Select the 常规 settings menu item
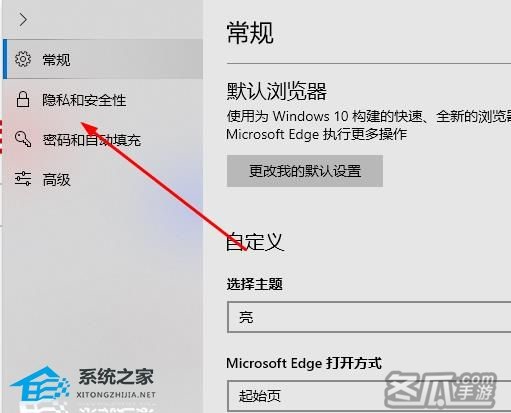 [103, 59]
